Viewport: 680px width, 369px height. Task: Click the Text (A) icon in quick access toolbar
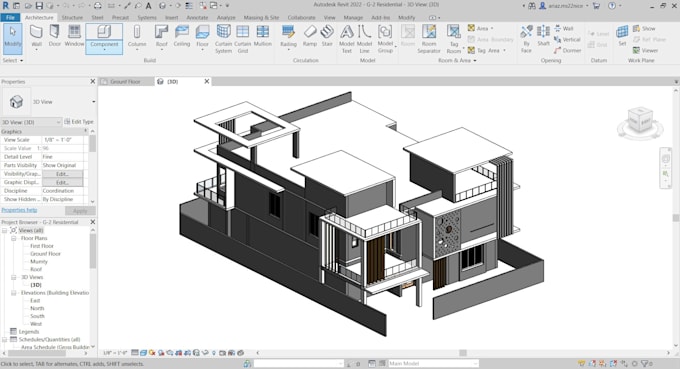[148, 6]
